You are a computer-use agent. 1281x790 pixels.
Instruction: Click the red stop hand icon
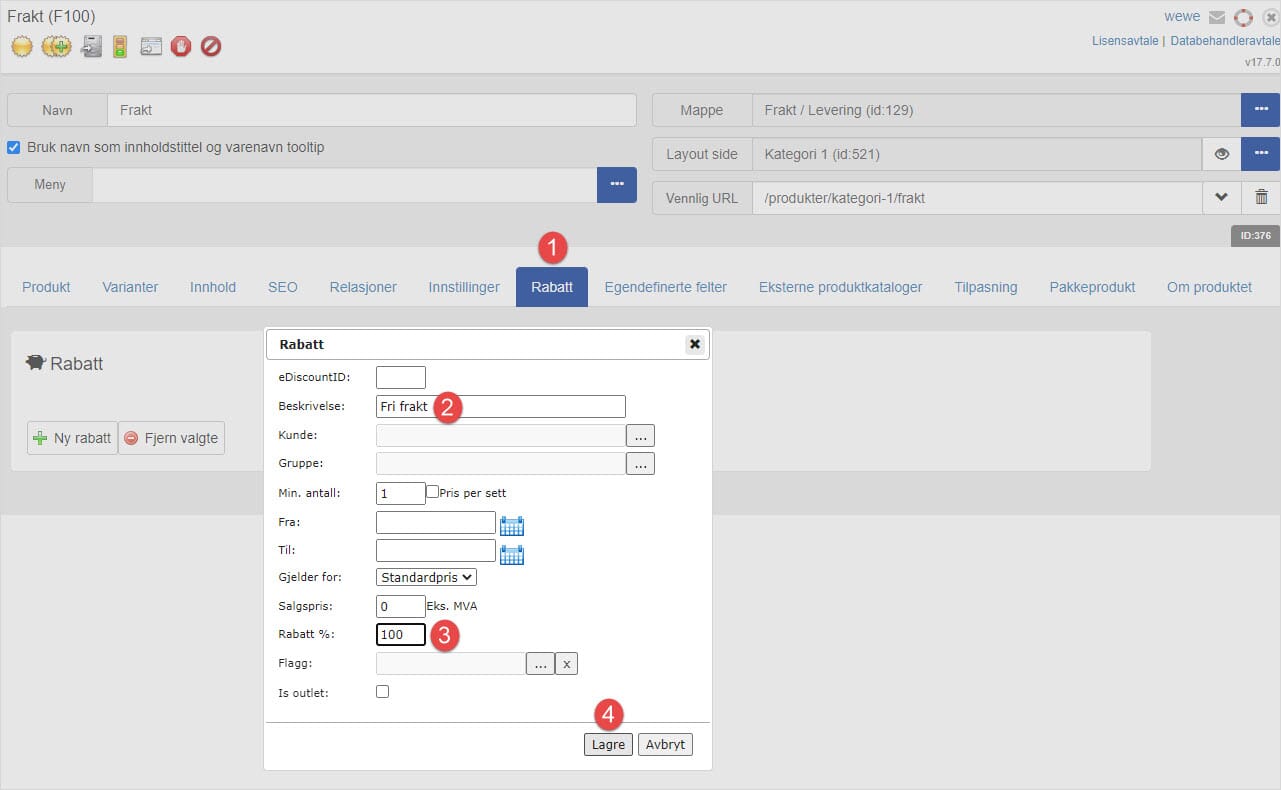pos(180,46)
